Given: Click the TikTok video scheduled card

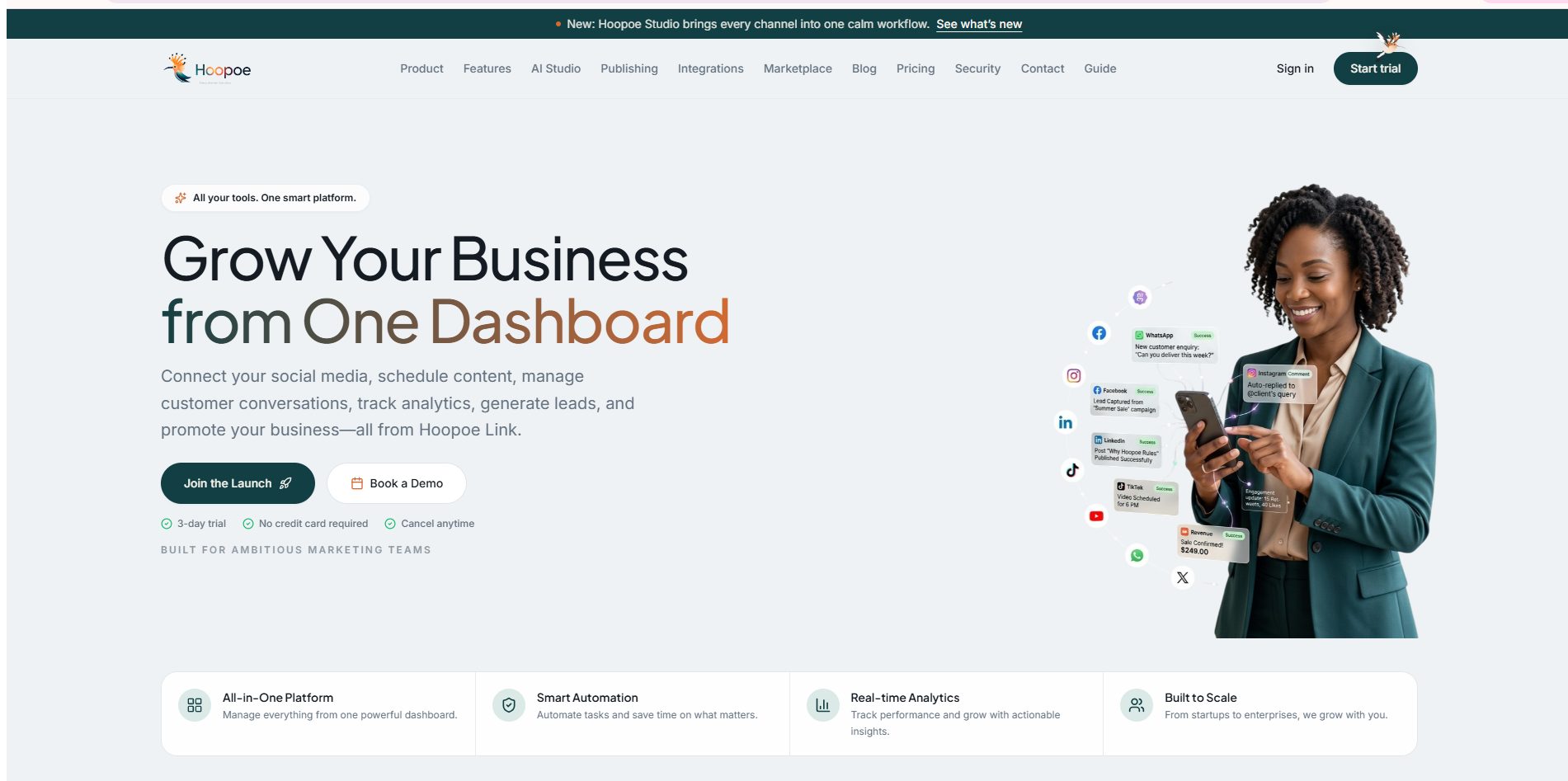Looking at the screenshot, I should pyautogui.click(x=1147, y=496).
